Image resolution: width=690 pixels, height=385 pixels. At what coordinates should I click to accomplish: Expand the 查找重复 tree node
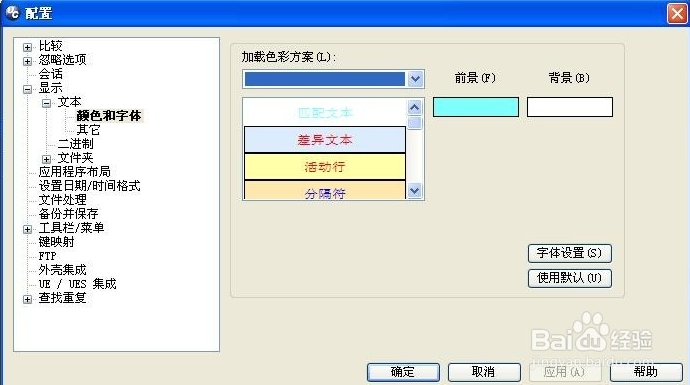coord(27,300)
